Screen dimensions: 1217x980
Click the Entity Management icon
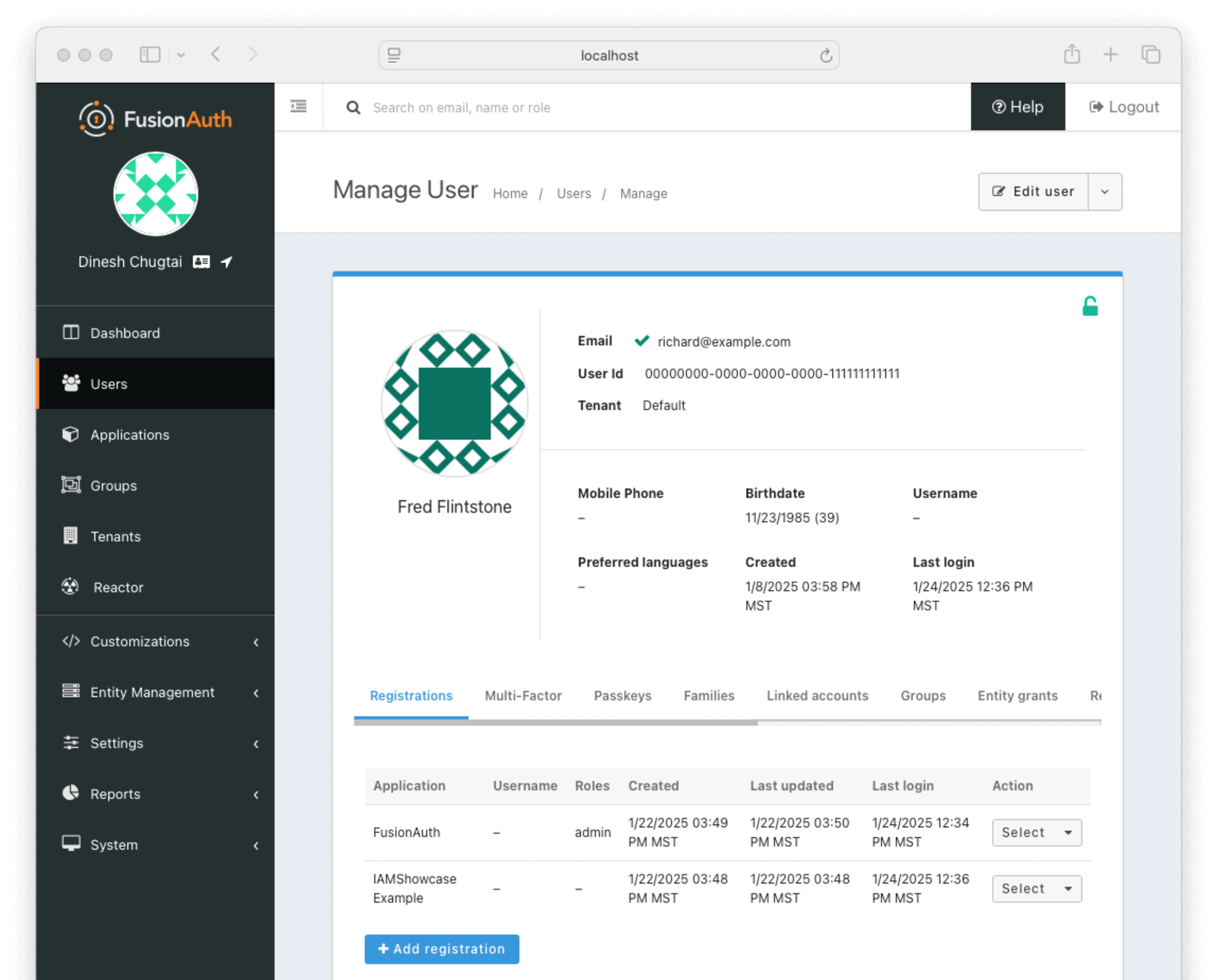[71, 691]
